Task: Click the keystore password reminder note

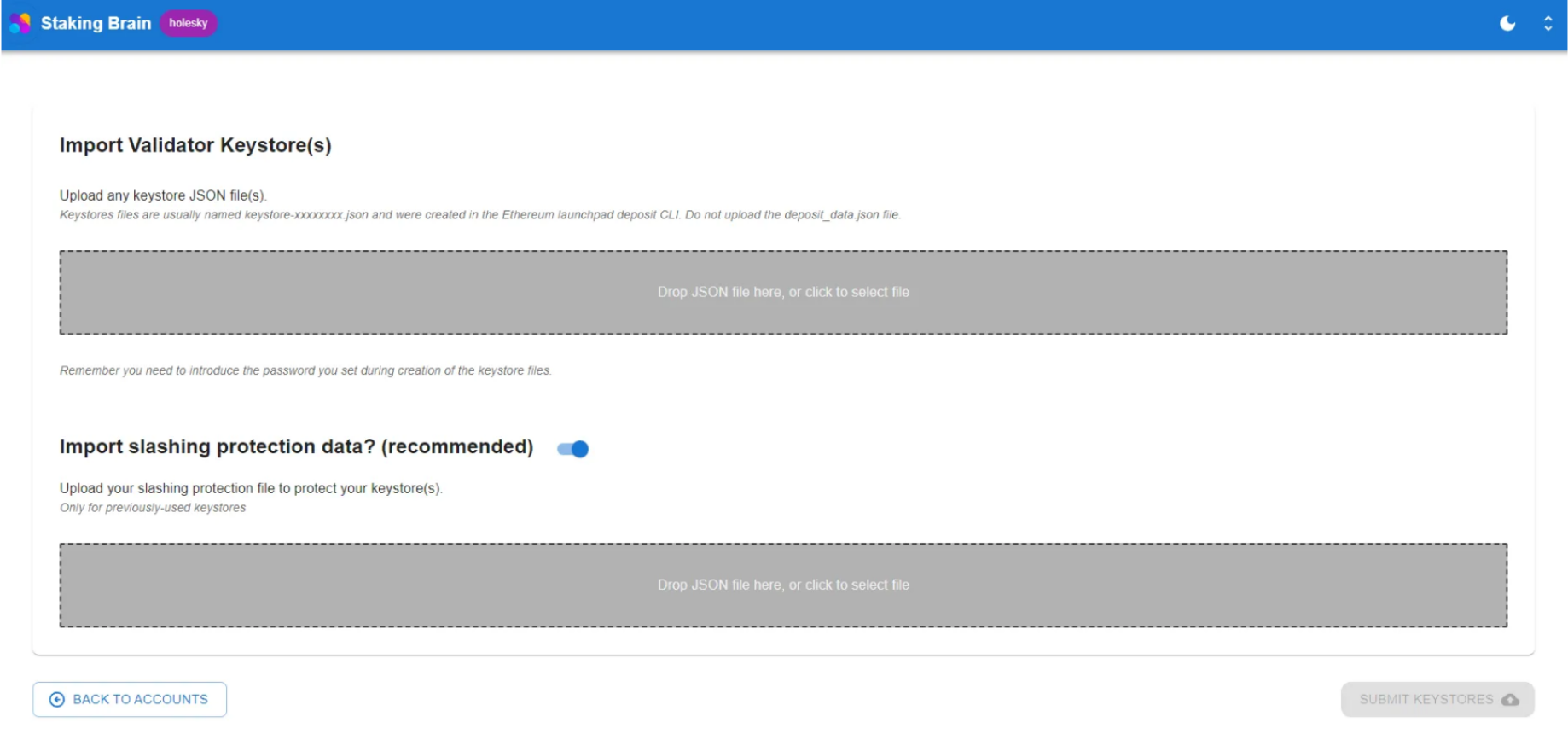Action: 305,370
